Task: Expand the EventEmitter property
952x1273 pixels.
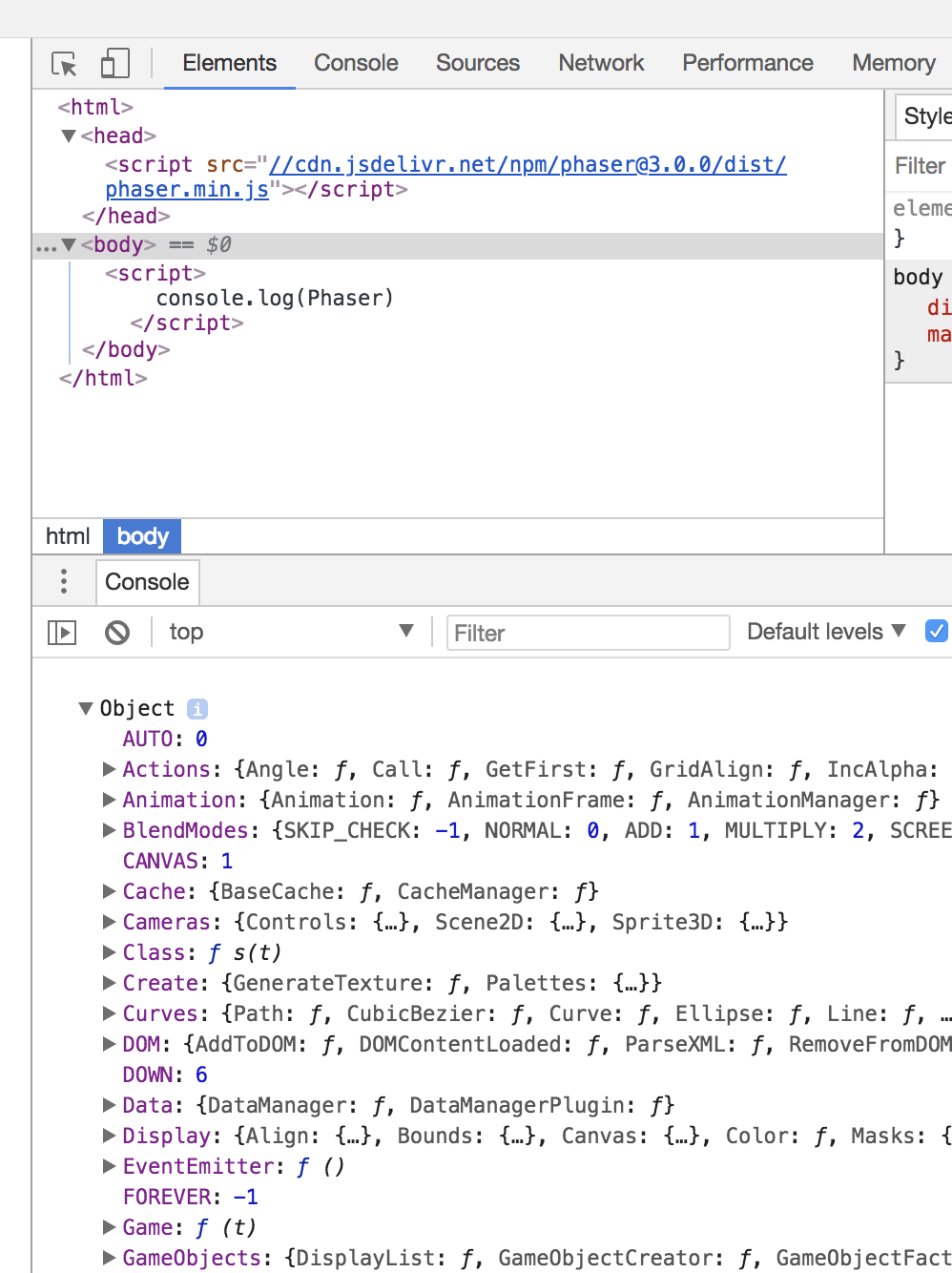Action: coord(110,1166)
